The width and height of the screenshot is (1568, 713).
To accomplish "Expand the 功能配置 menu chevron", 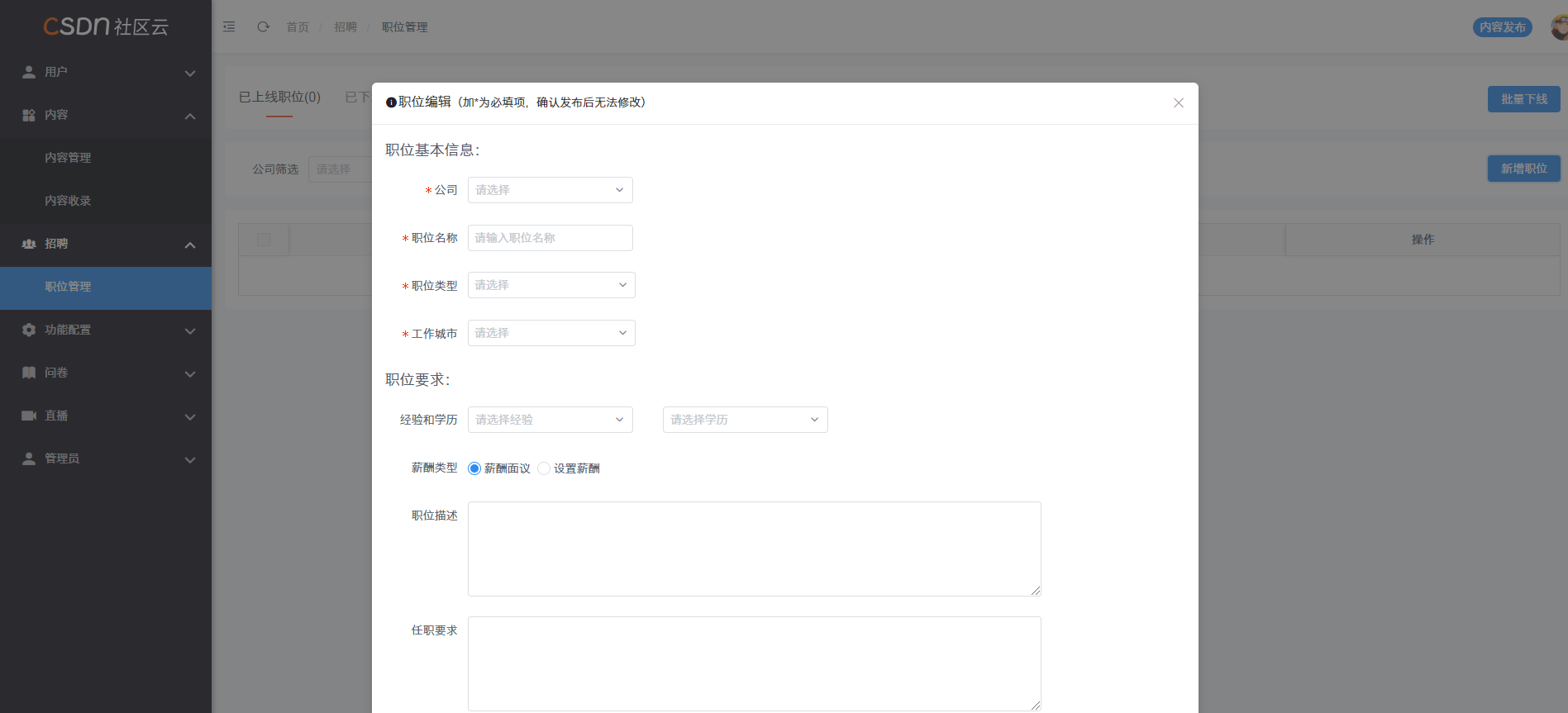I will tap(190, 331).
